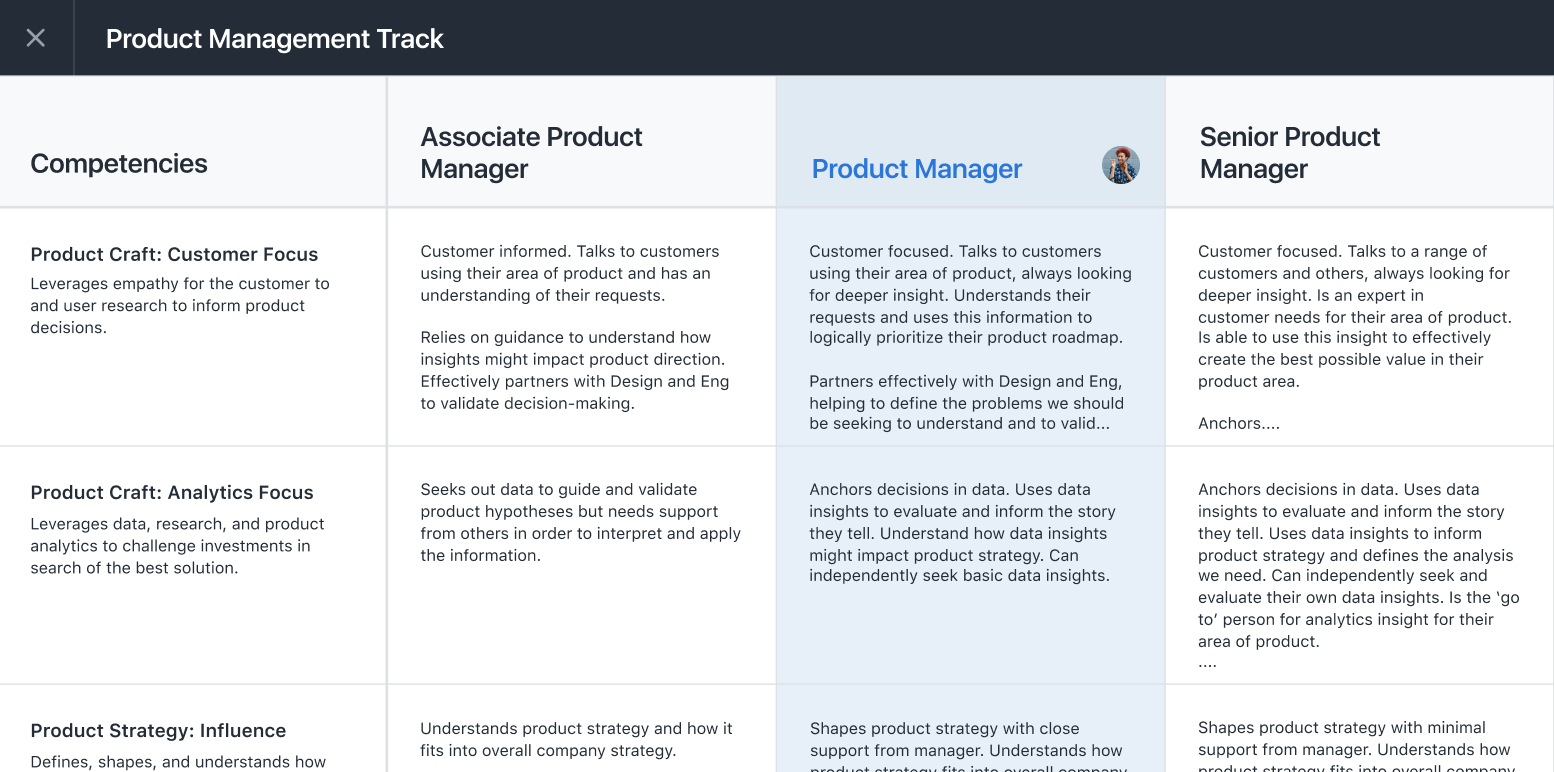Close the Product Management Track panel
1554x772 pixels.
(x=36, y=38)
